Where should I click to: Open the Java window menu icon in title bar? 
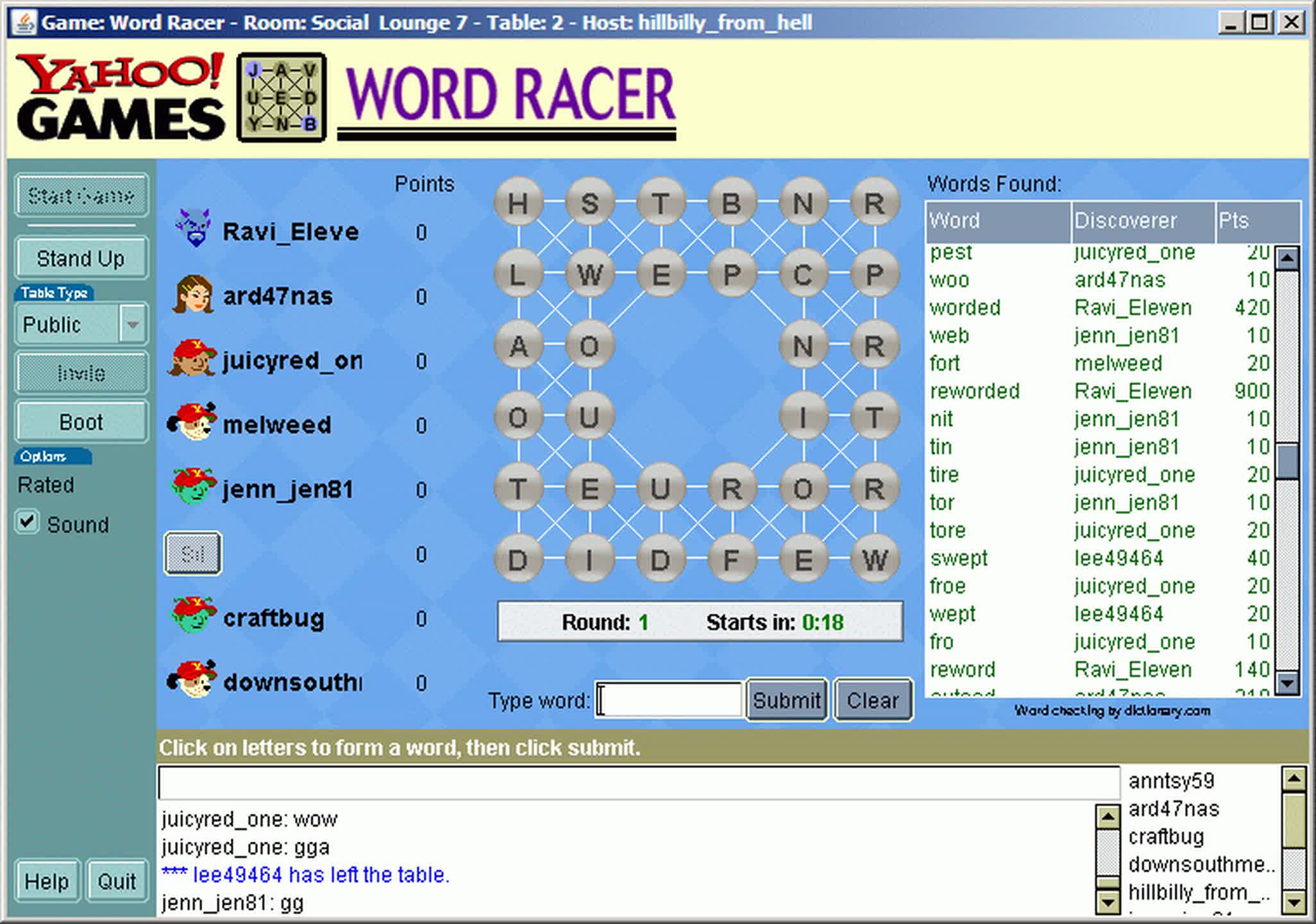pos(24,22)
